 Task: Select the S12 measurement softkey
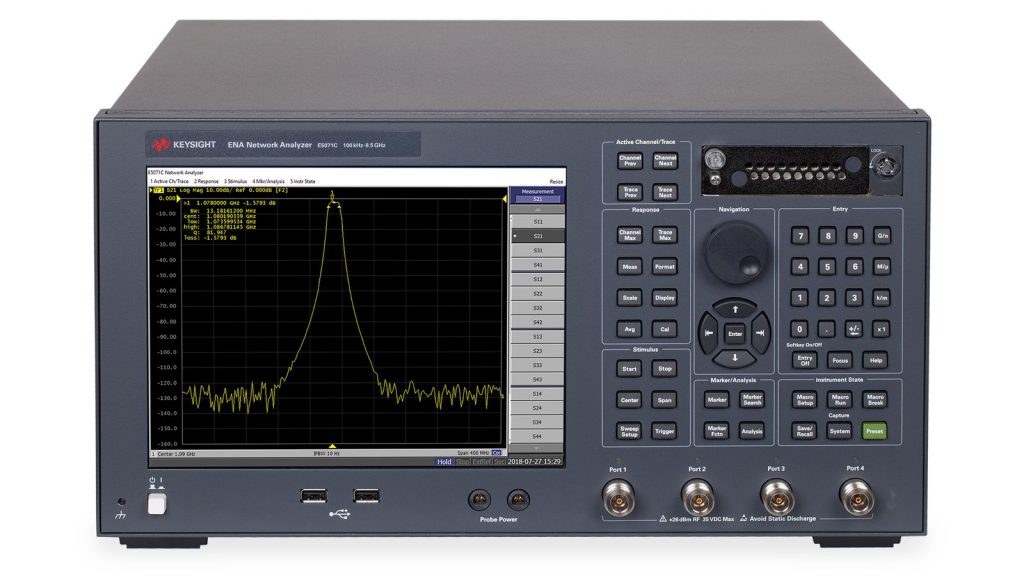(537, 280)
